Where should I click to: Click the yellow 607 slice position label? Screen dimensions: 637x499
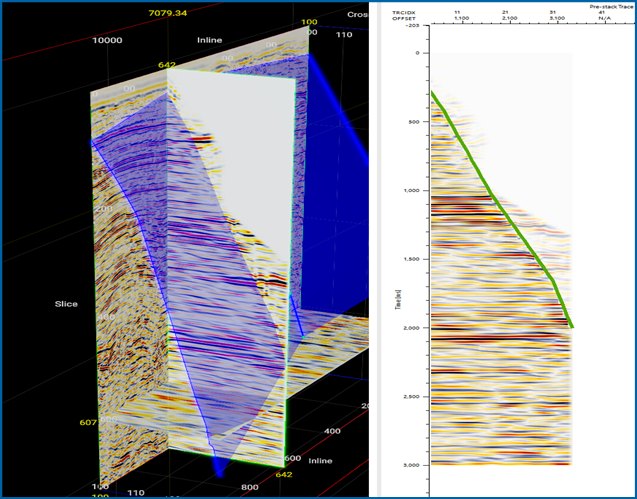click(88, 423)
